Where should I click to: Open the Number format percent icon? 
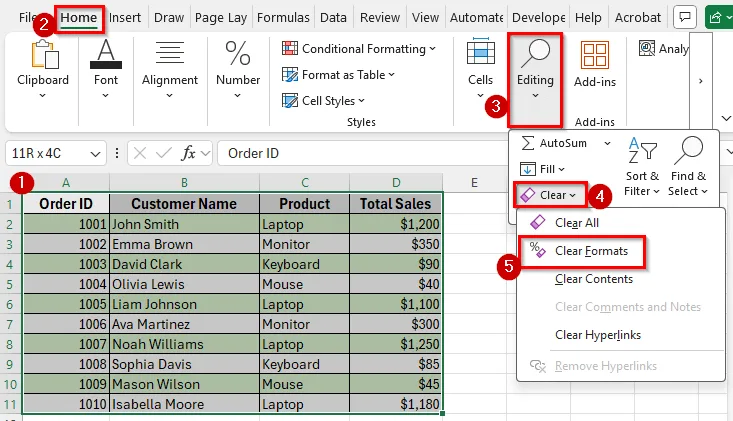(x=238, y=53)
